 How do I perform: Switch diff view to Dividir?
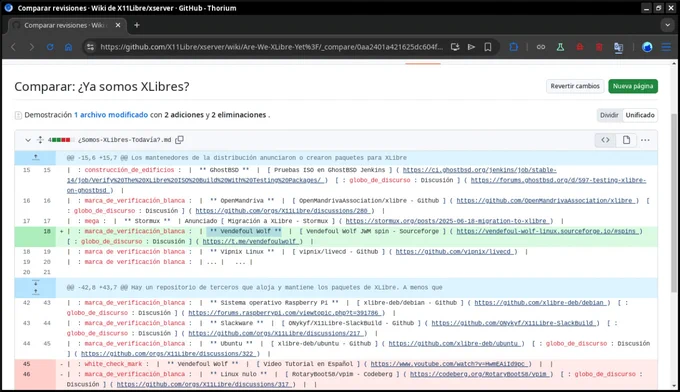[x=609, y=115]
